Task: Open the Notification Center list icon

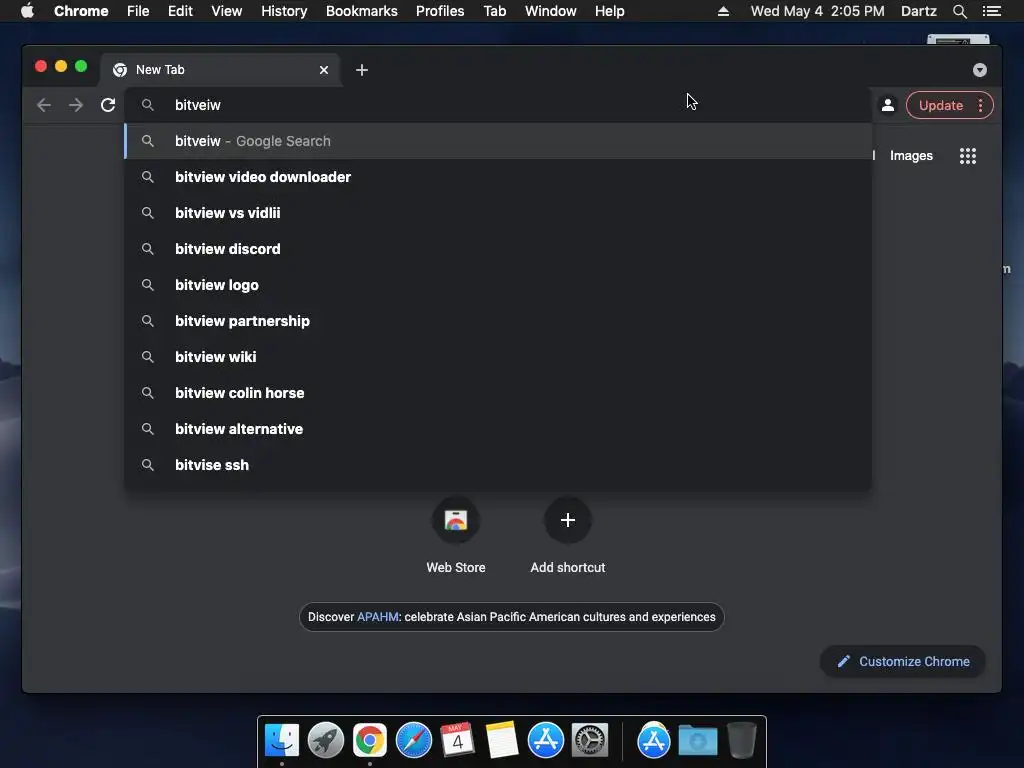Action: 991,11
